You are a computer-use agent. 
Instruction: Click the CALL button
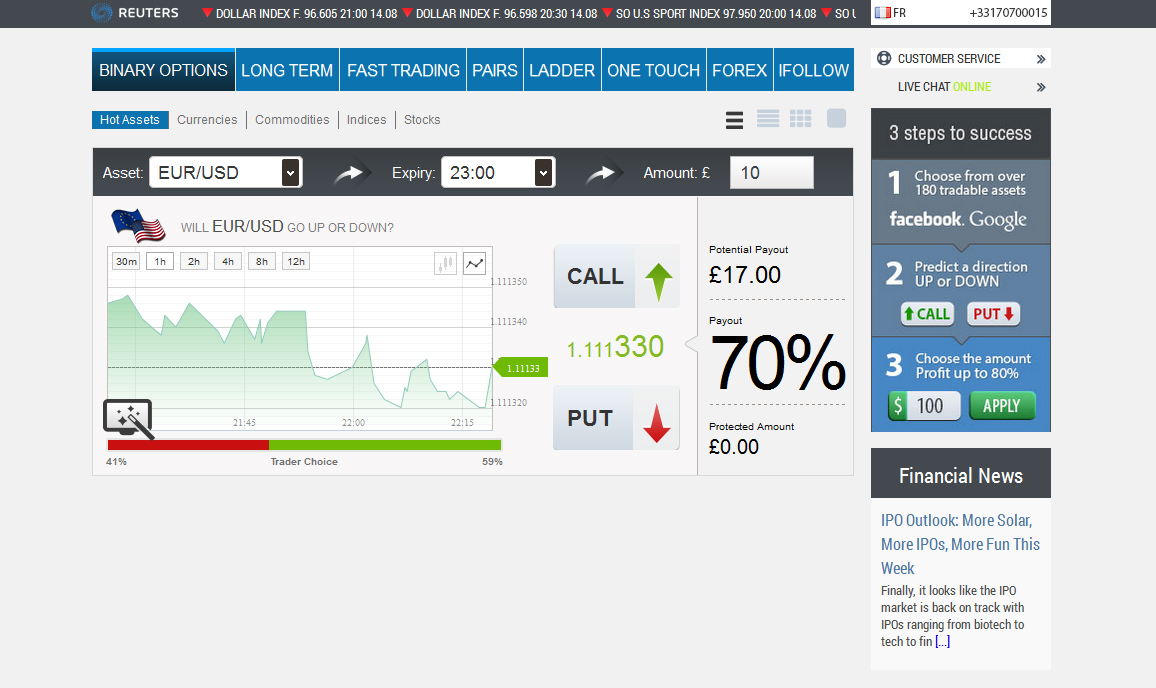point(616,276)
